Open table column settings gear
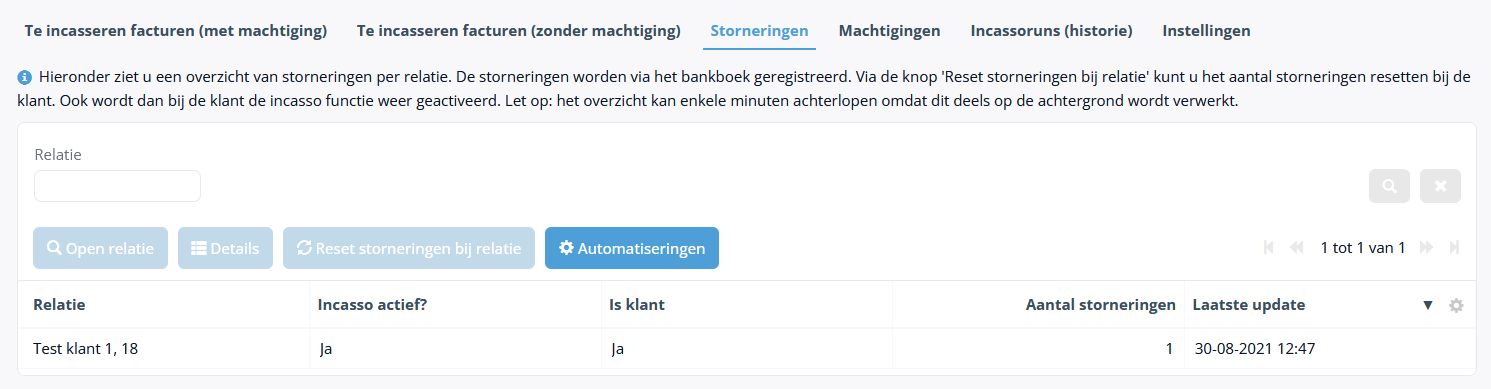 point(1457,306)
